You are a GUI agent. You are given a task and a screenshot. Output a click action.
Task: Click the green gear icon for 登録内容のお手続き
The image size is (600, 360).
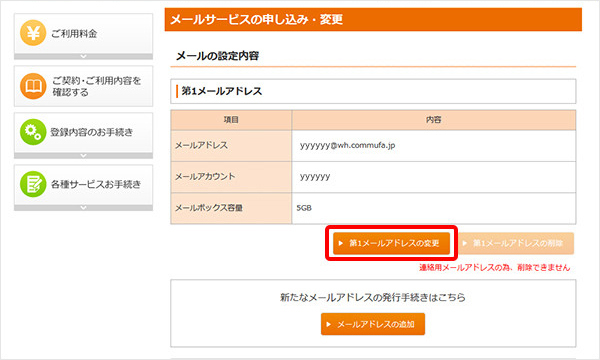tap(33, 132)
